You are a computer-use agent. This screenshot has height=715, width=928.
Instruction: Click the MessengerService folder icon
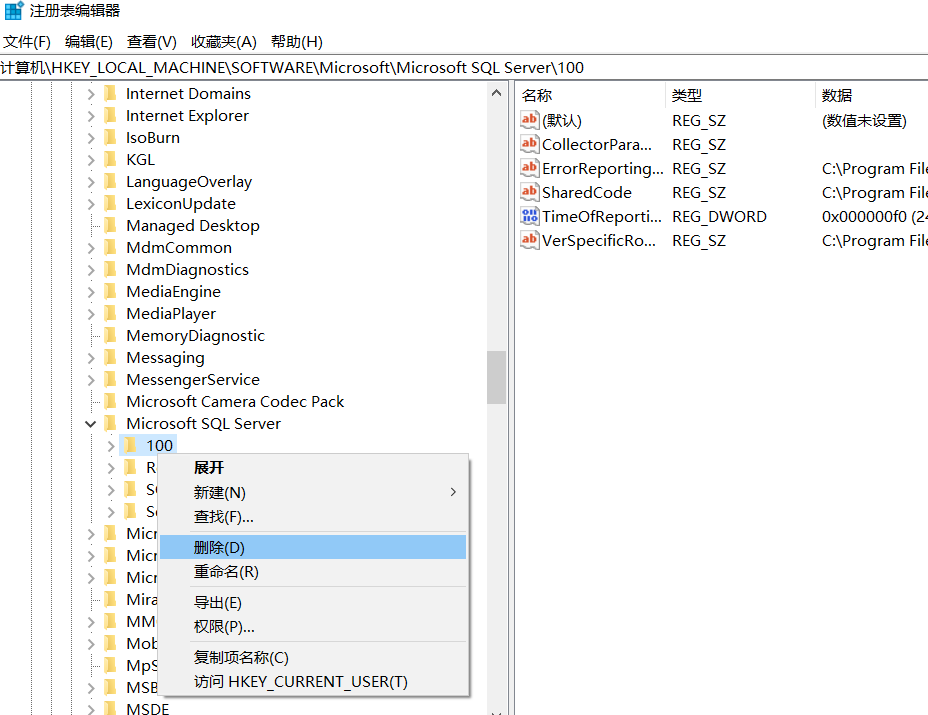pos(110,379)
